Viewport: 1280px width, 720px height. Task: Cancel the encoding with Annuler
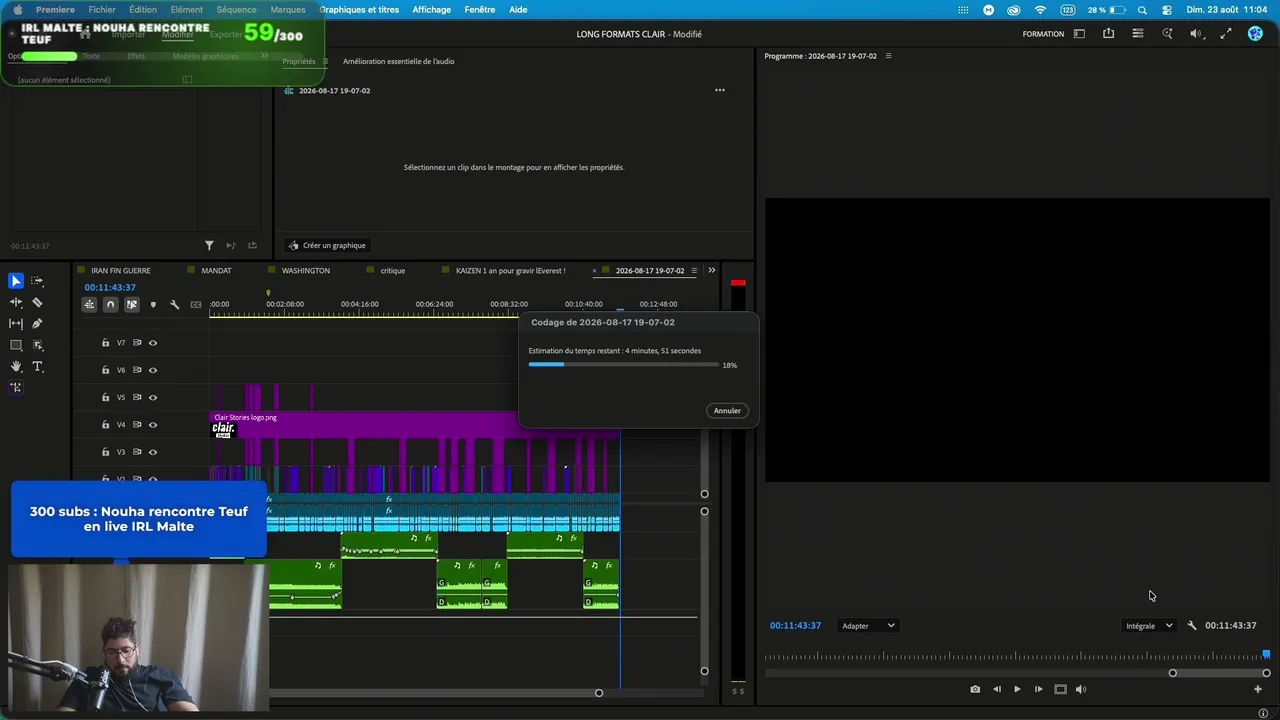point(727,411)
